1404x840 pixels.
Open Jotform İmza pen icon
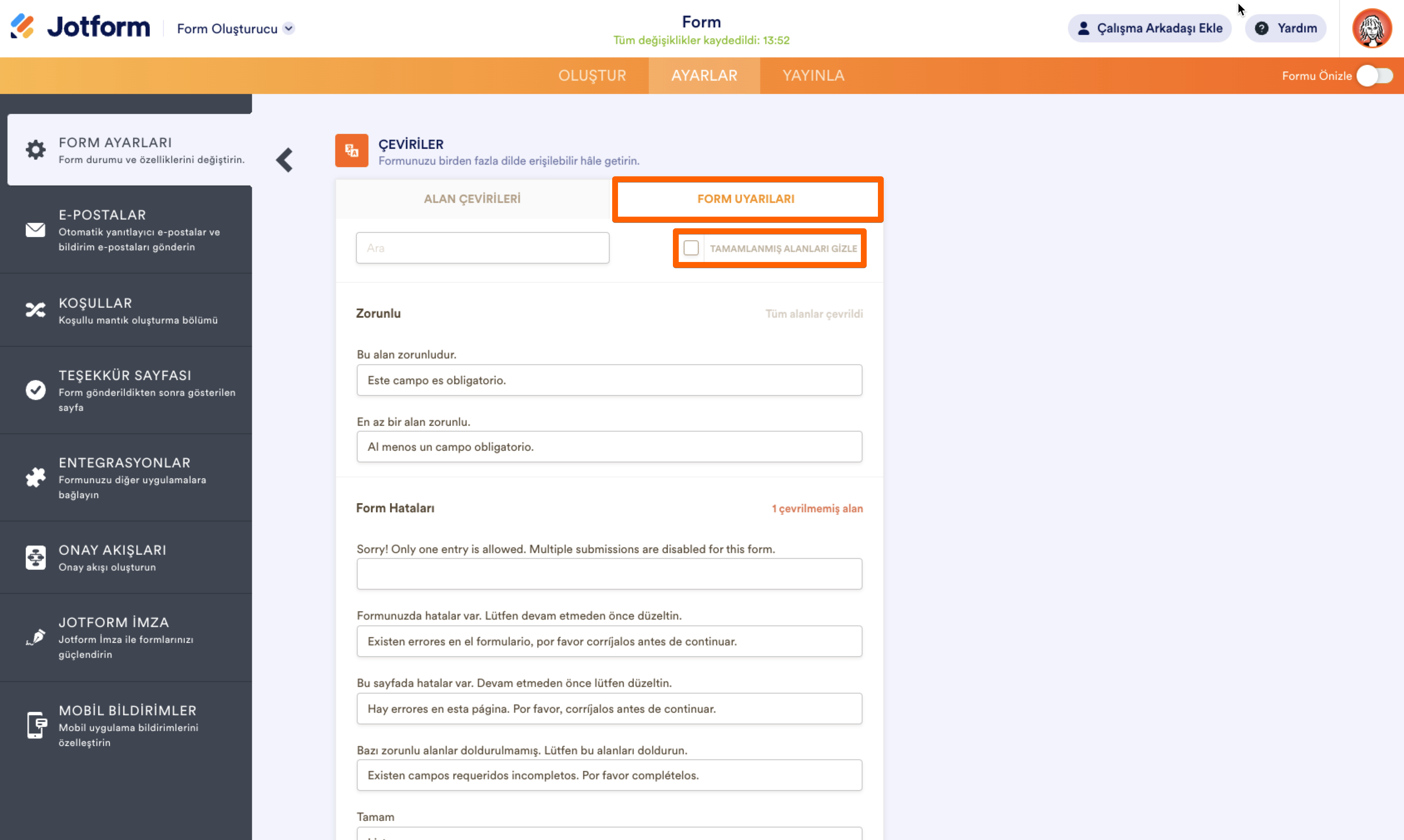[35, 637]
